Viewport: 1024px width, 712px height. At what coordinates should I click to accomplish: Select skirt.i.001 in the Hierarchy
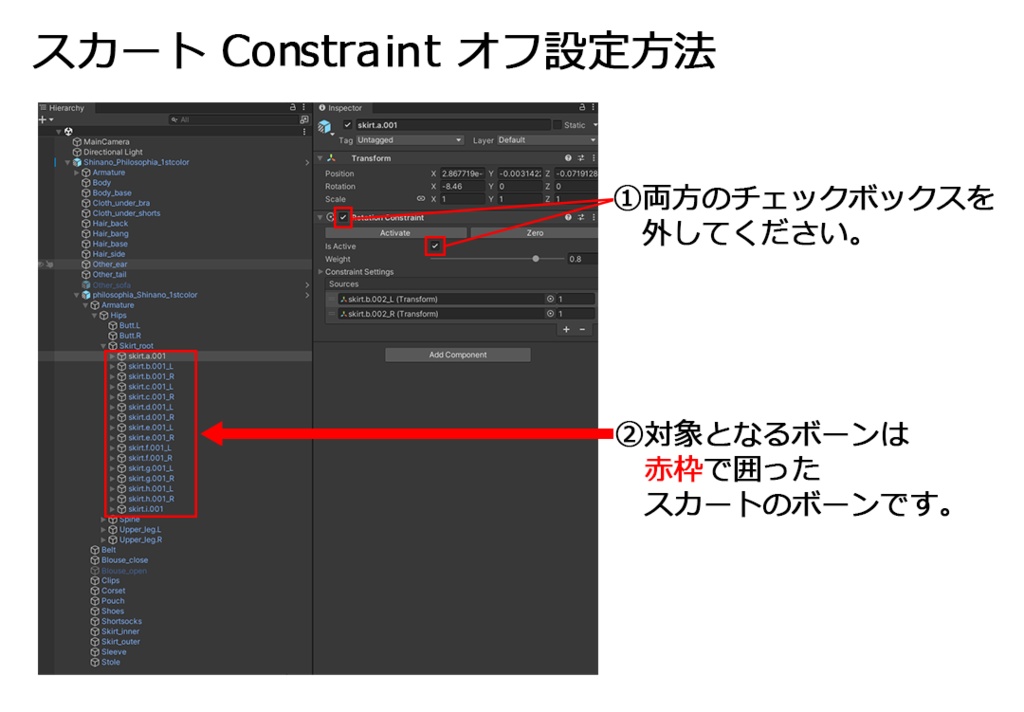point(146,510)
